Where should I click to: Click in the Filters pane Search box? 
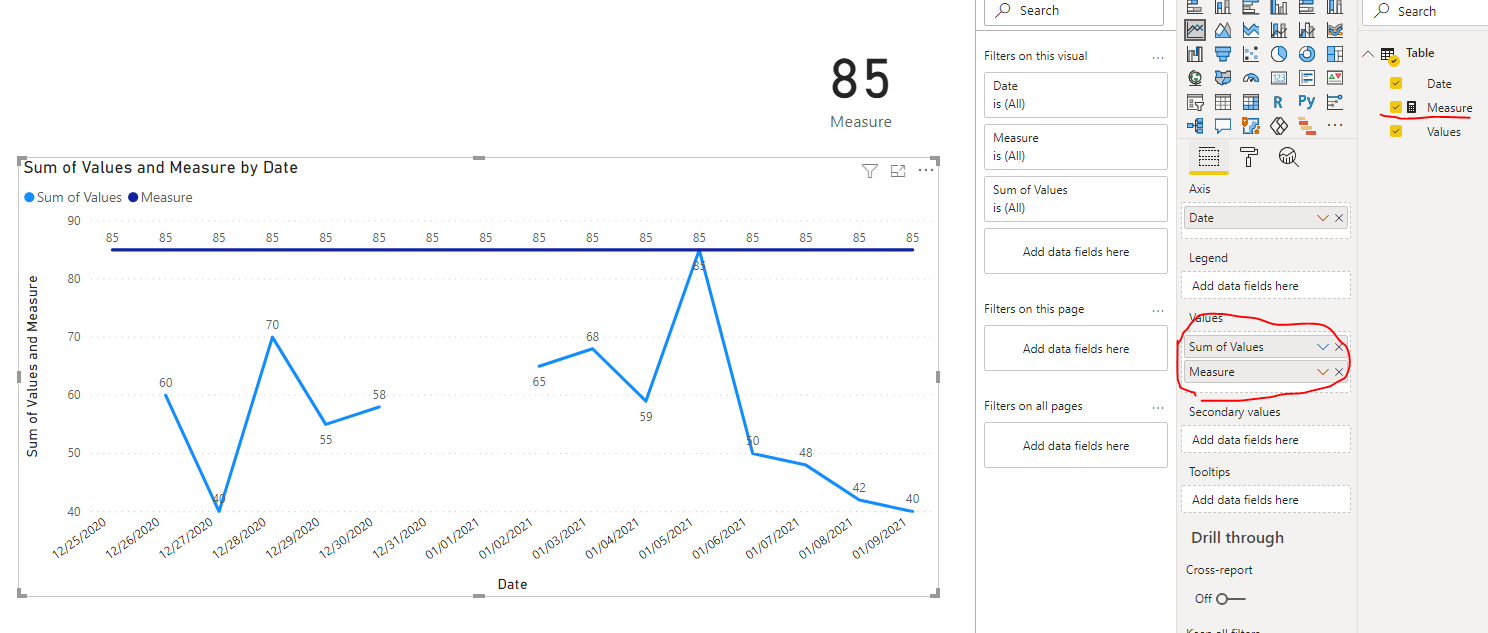tap(1074, 11)
